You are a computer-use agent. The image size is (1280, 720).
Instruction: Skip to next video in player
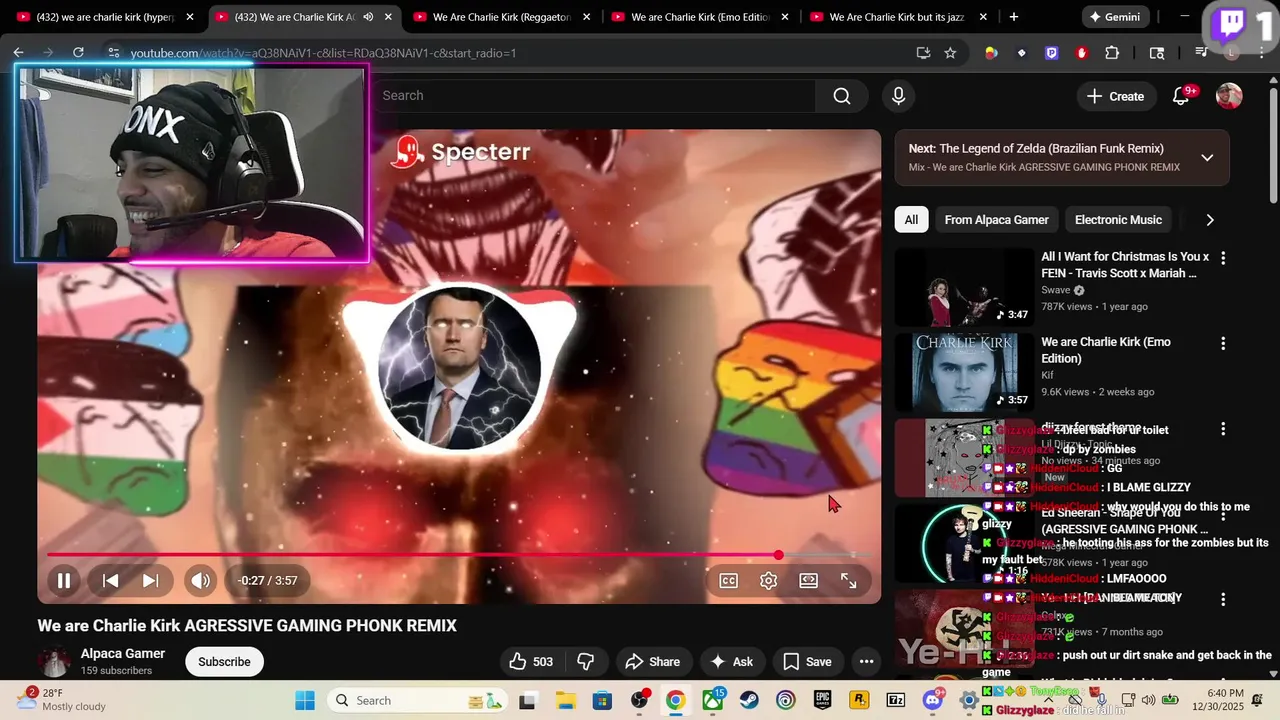coord(150,580)
